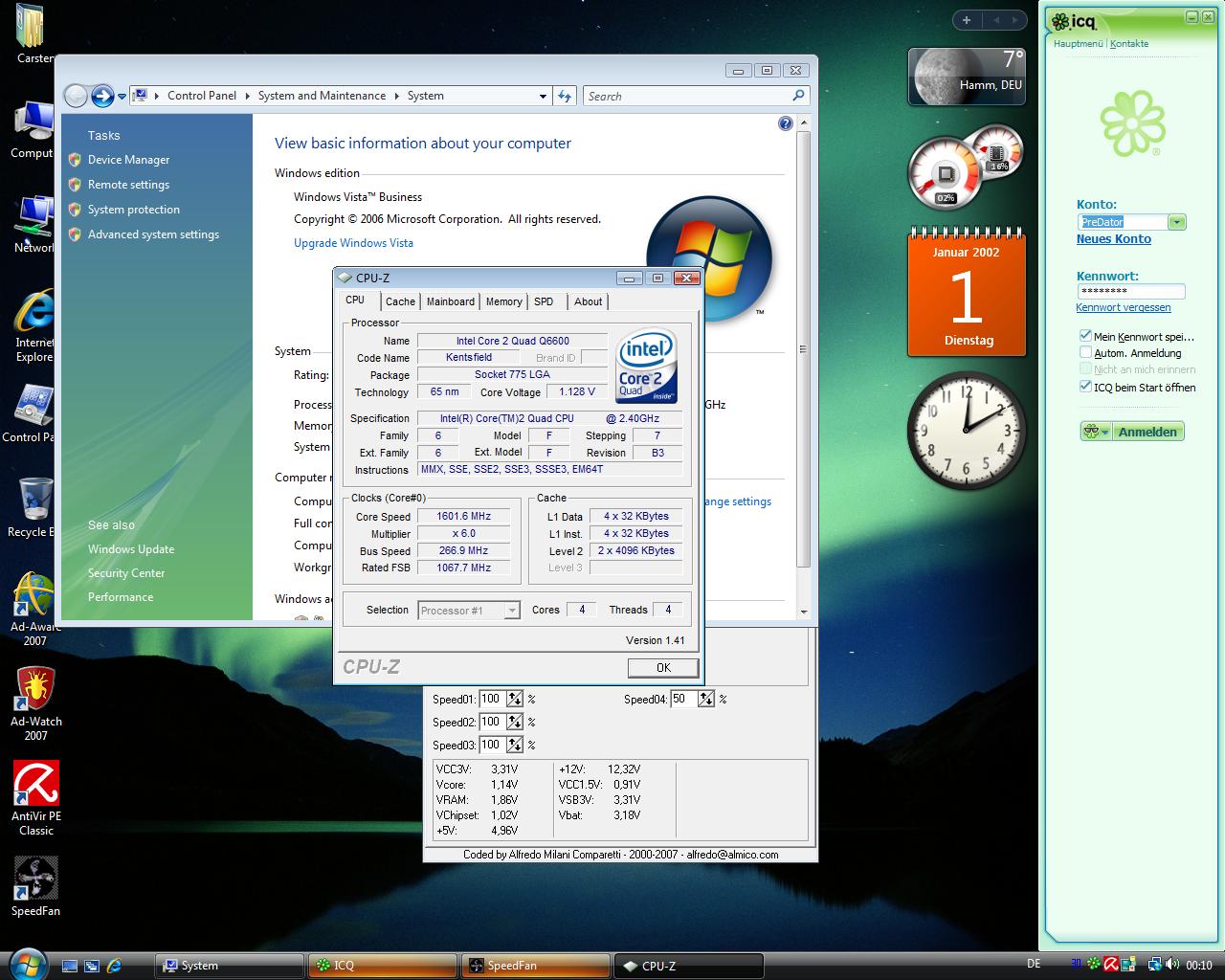Open the blue help question mark

tap(786, 123)
